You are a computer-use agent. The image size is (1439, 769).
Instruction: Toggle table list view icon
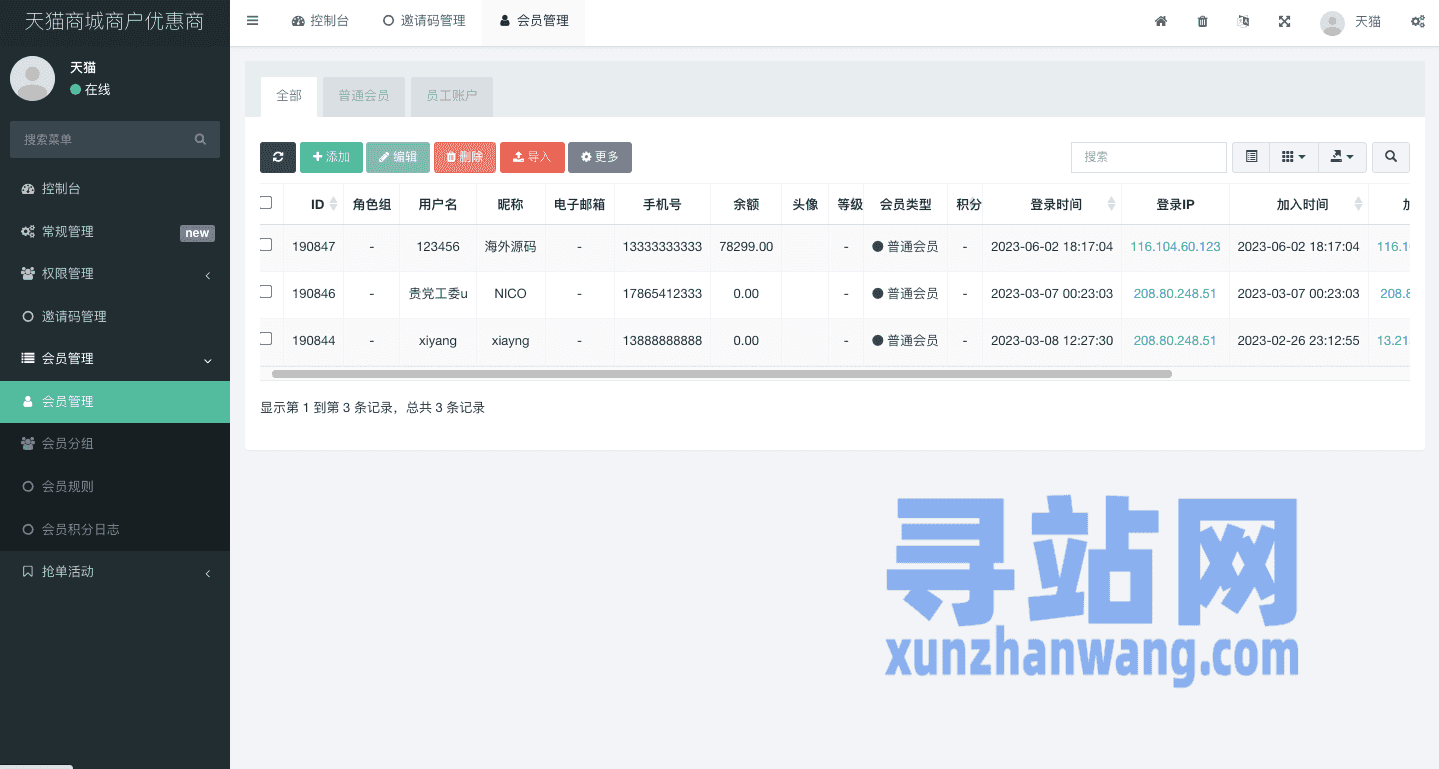pos(1251,157)
